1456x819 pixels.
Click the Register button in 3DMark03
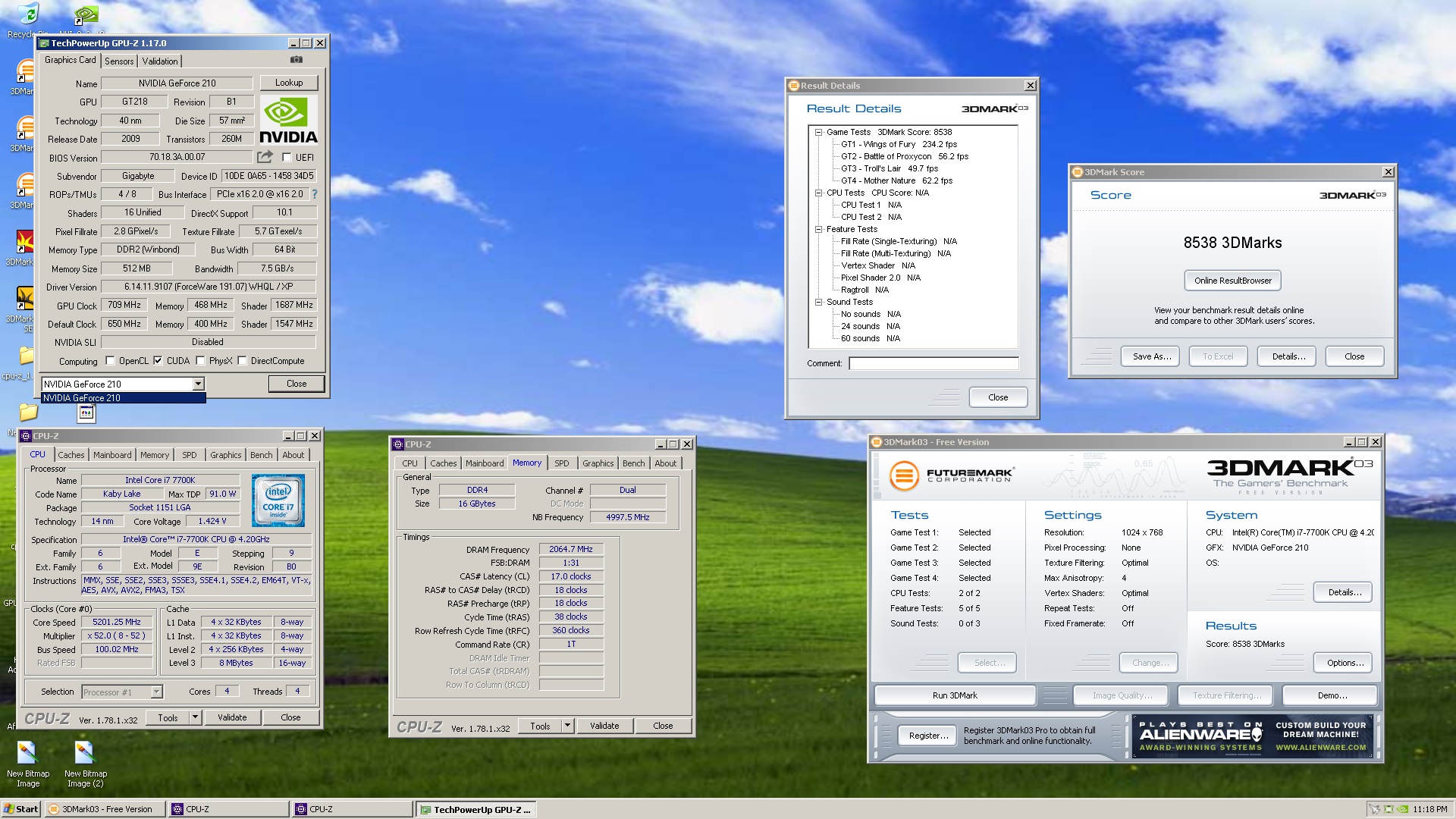coord(928,736)
